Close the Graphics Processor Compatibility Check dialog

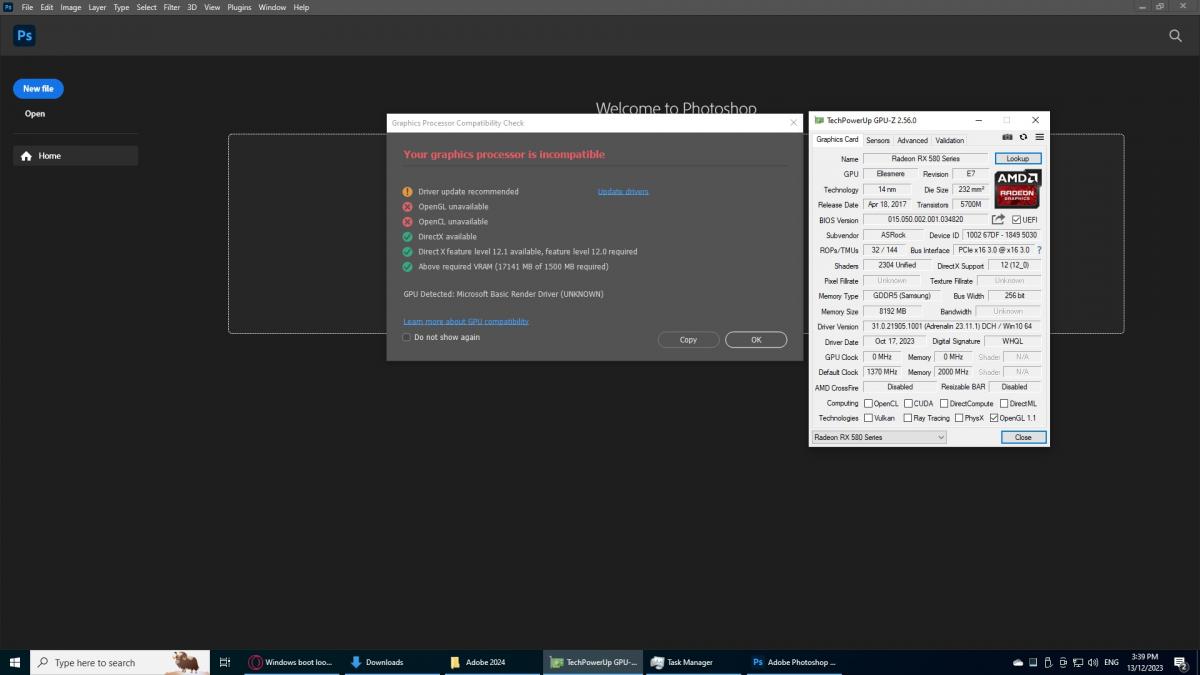(x=794, y=123)
